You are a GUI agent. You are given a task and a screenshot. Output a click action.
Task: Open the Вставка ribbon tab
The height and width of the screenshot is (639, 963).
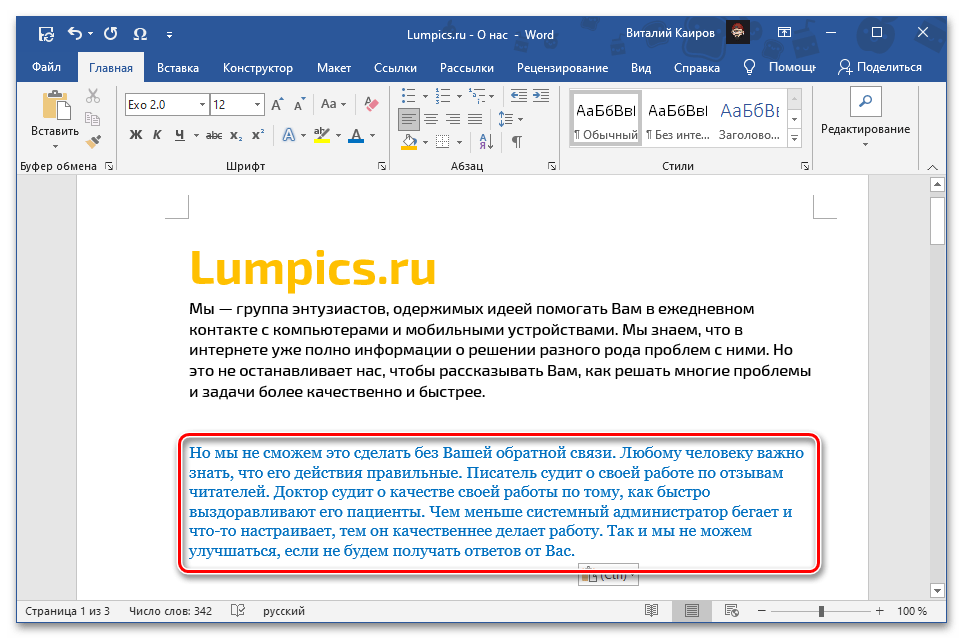pyautogui.click(x=177, y=68)
